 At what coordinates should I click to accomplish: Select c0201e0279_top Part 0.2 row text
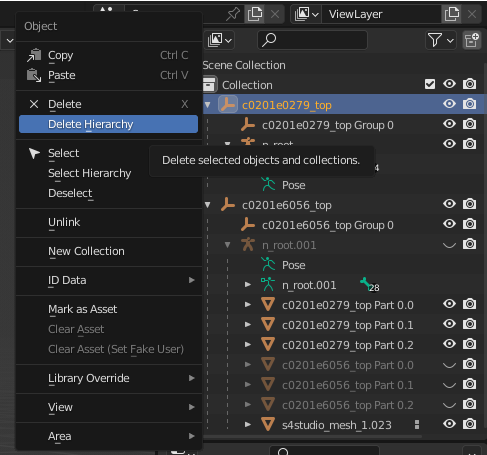347,345
